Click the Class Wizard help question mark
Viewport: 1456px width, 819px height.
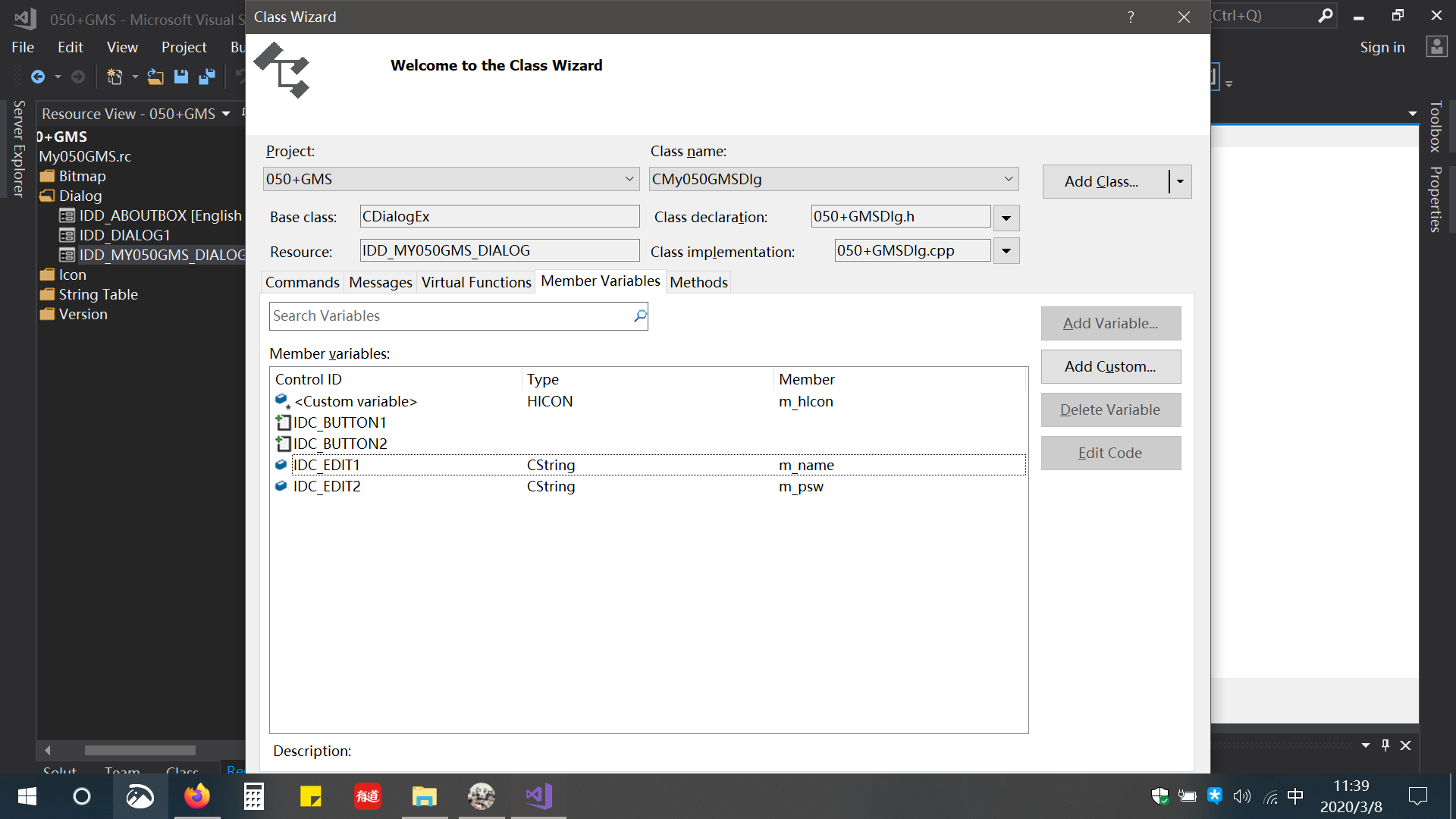[x=1130, y=17]
